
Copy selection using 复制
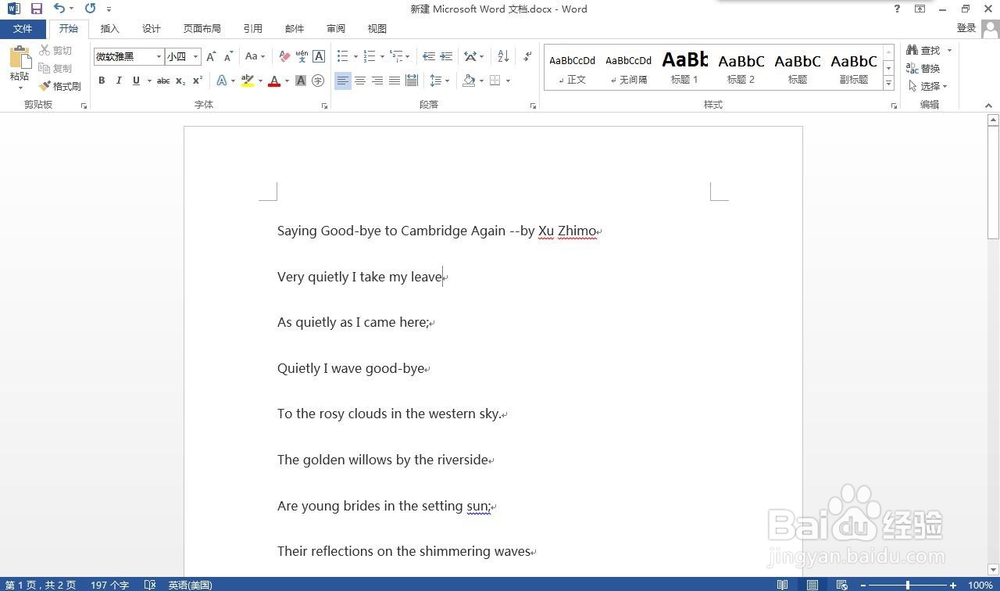[x=55, y=68]
